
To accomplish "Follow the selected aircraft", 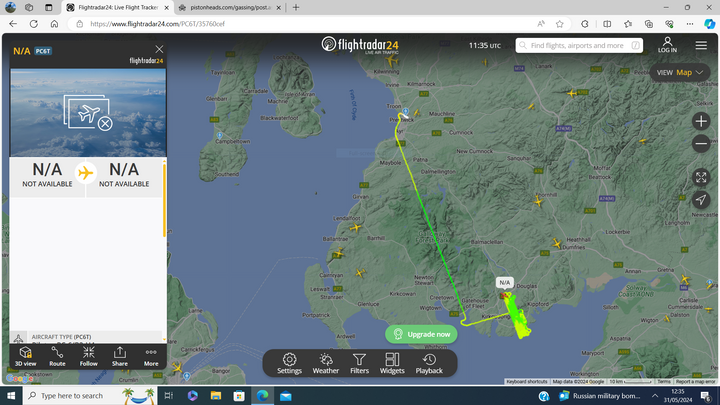I will pos(89,356).
